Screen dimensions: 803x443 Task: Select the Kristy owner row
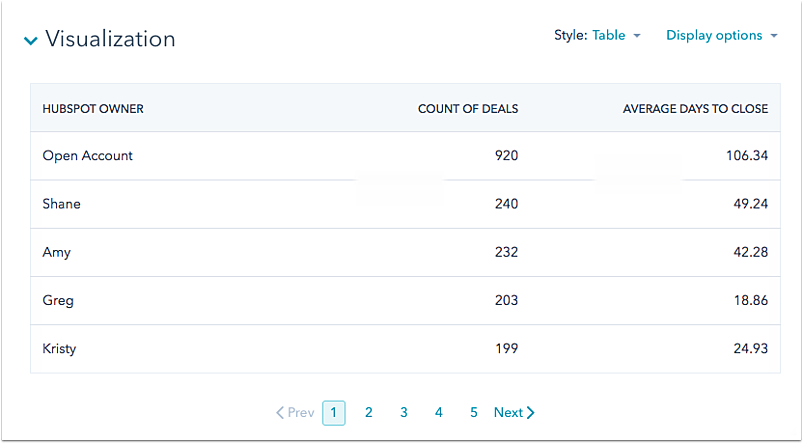pos(60,349)
